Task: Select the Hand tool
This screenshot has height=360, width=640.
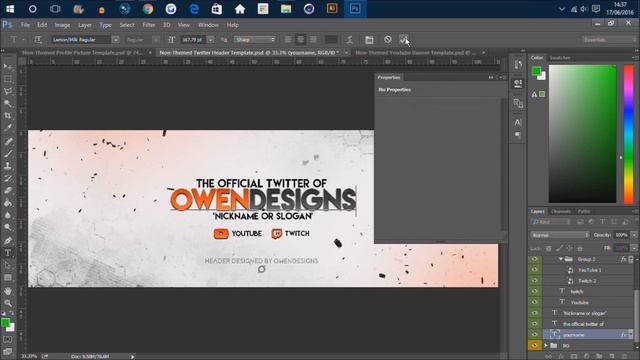Action: [x=8, y=291]
